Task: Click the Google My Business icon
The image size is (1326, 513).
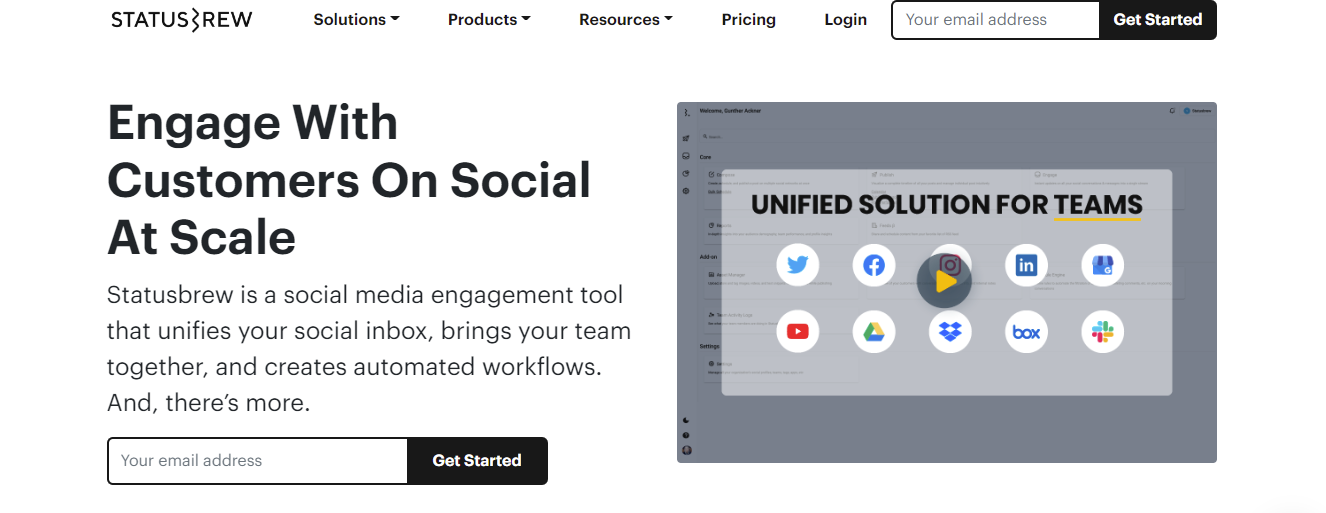Action: click(1102, 265)
